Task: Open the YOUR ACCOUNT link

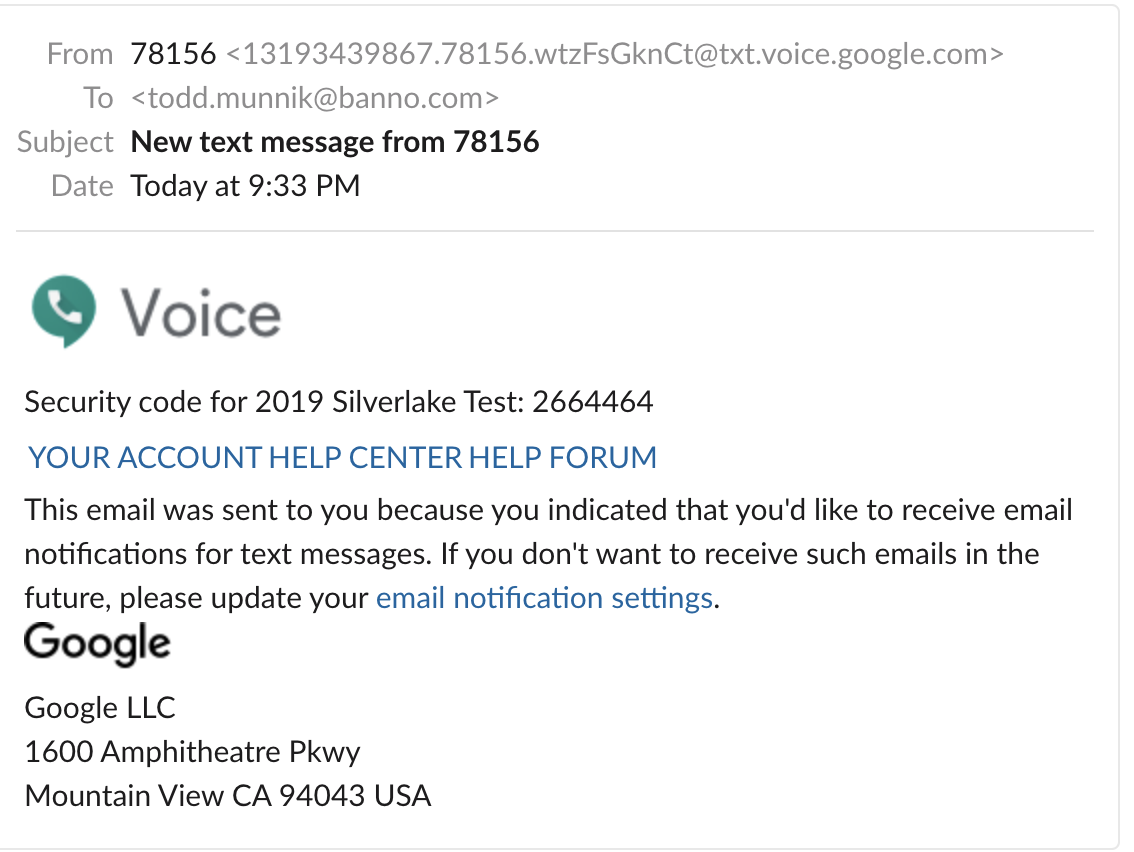Action: click(x=146, y=458)
